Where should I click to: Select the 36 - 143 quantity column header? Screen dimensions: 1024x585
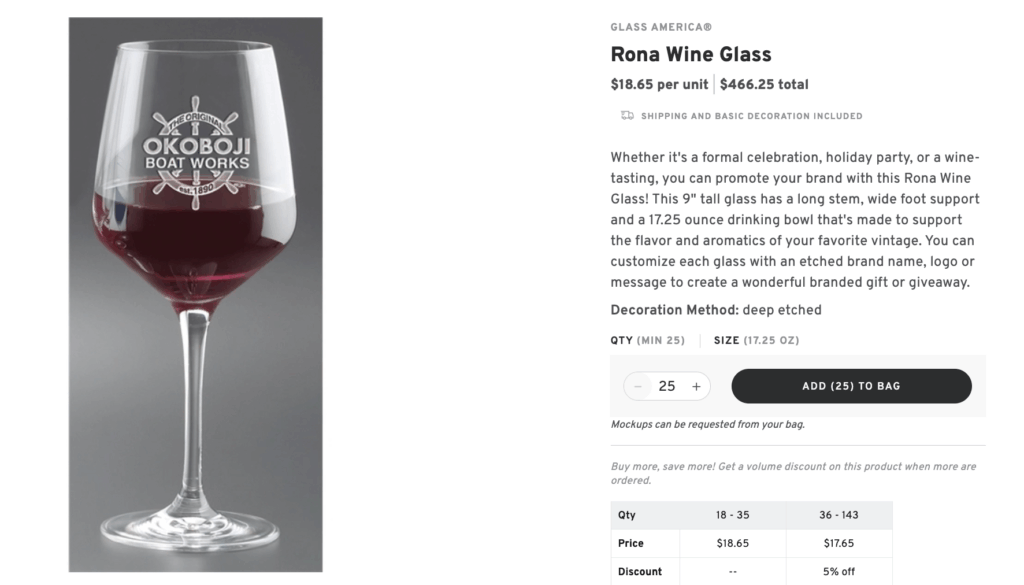coord(839,515)
